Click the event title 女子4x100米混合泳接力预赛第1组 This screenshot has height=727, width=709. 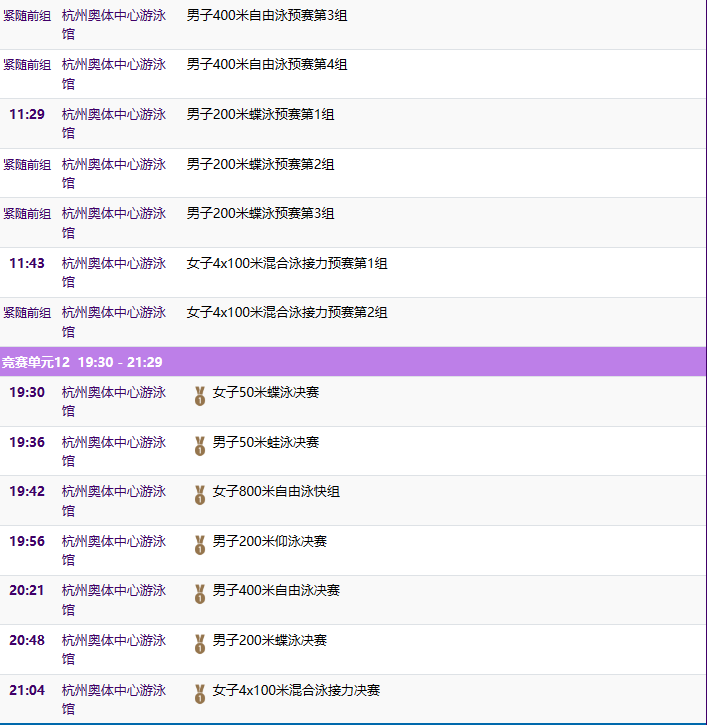point(286,263)
